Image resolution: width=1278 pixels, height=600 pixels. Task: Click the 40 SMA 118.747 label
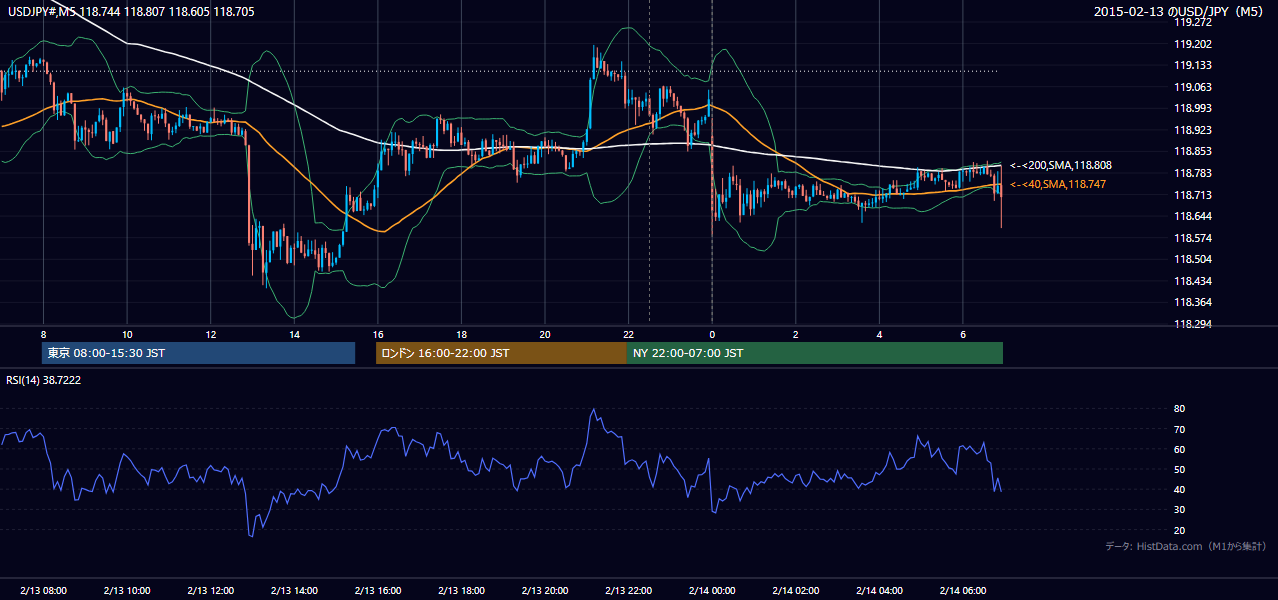click(1058, 184)
